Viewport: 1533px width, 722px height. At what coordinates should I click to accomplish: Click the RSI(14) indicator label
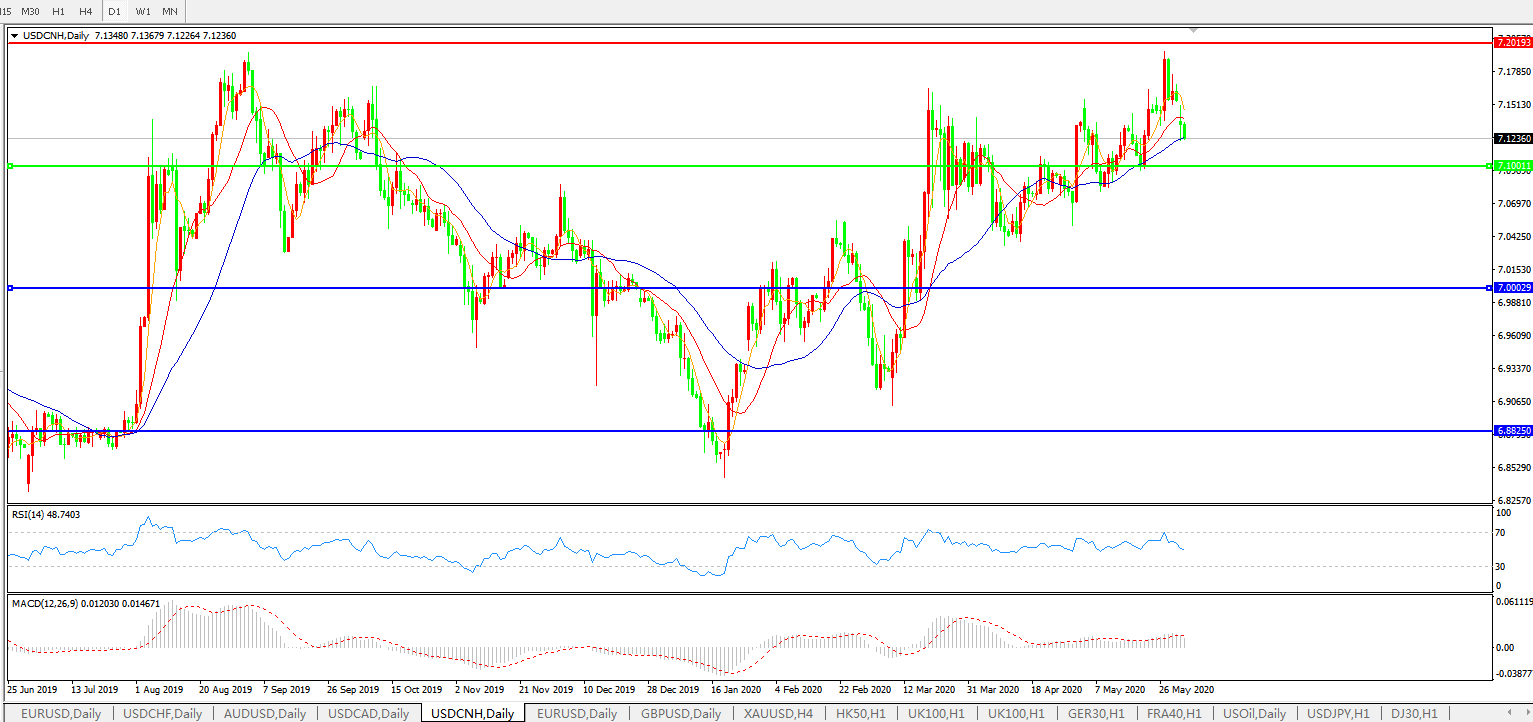[x=46, y=514]
